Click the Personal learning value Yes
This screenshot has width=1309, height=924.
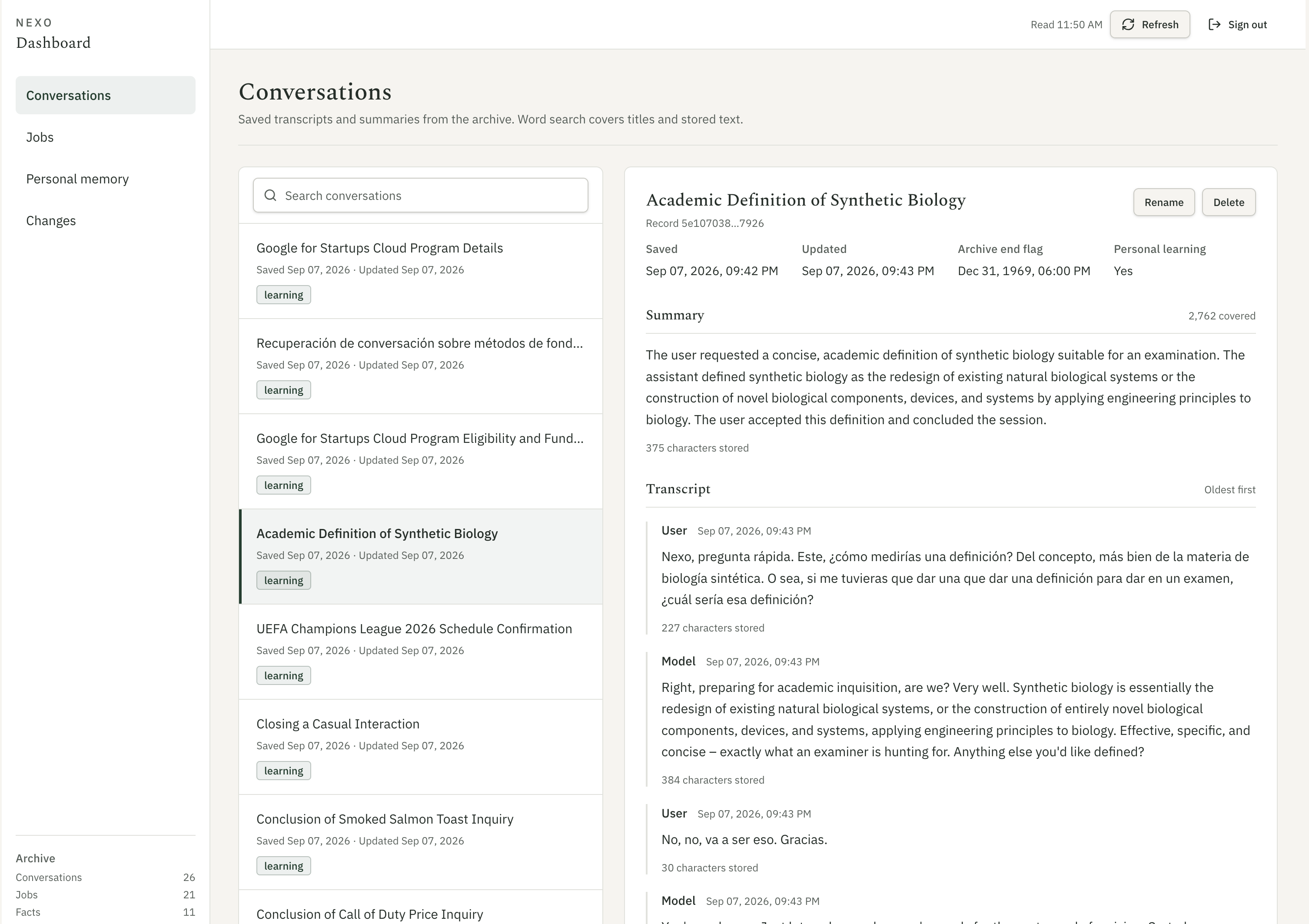pyautogui.click(x=1123, y=271)
